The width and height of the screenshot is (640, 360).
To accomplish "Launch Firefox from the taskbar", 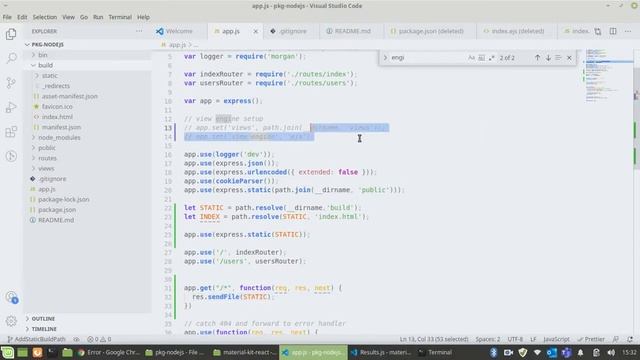I will click(x=37, y=352).
